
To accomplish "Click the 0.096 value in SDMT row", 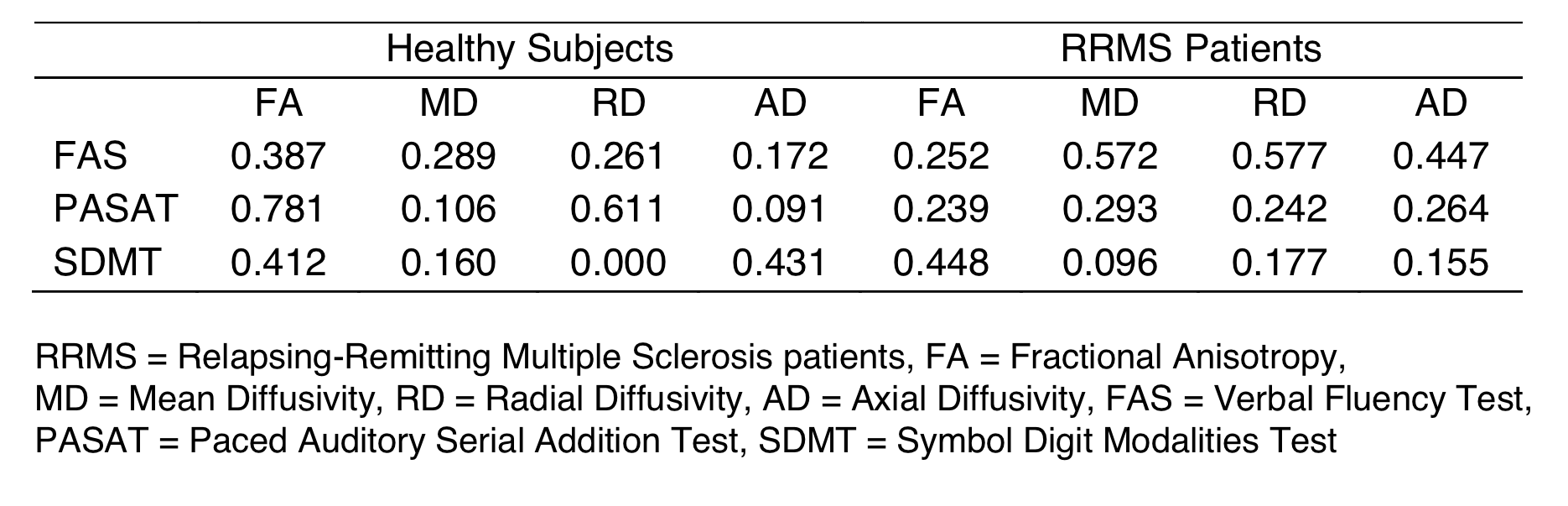I will tap(1109, 263).
